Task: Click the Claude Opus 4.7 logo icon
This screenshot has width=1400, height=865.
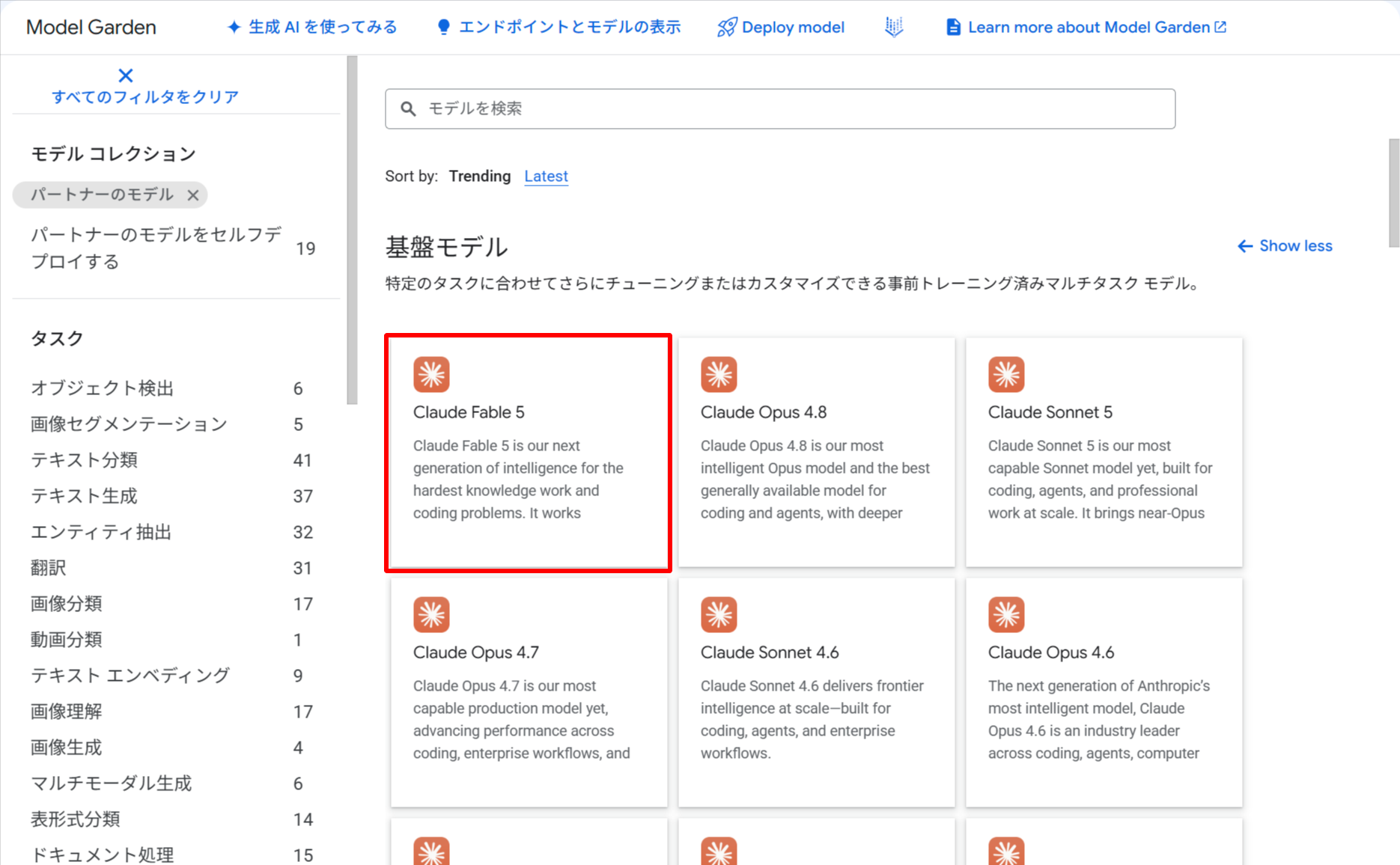Action: [431, 614]
